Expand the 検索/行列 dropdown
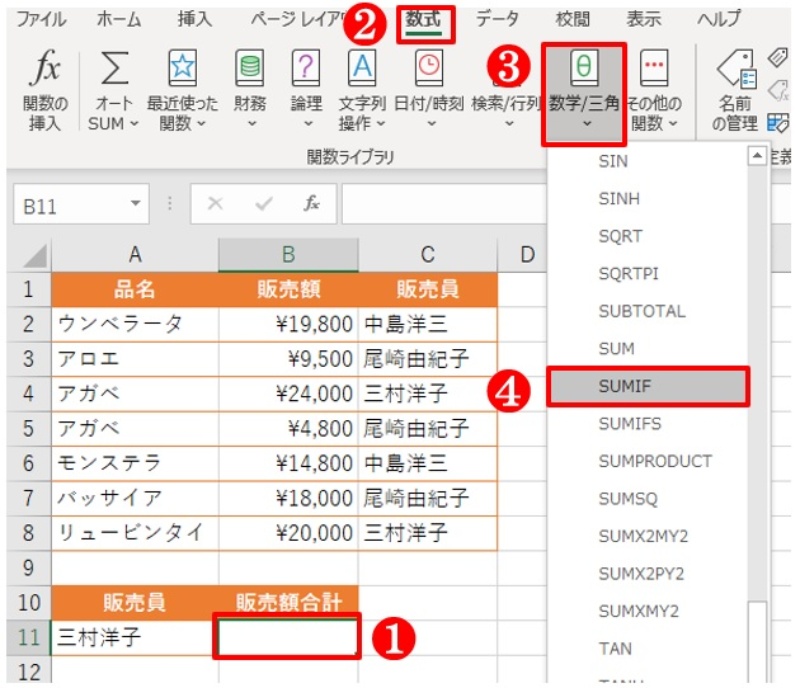 click(x=507, y=123)
